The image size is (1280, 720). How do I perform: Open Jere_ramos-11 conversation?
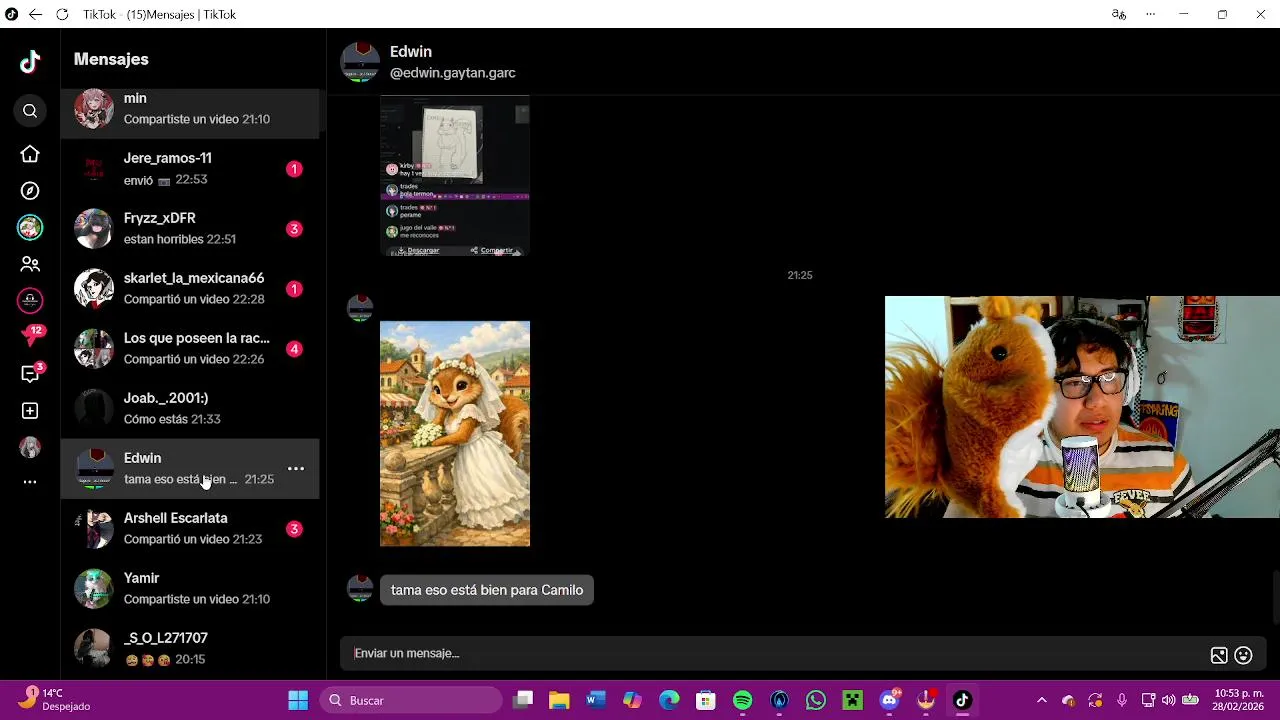tap(190, 168)
